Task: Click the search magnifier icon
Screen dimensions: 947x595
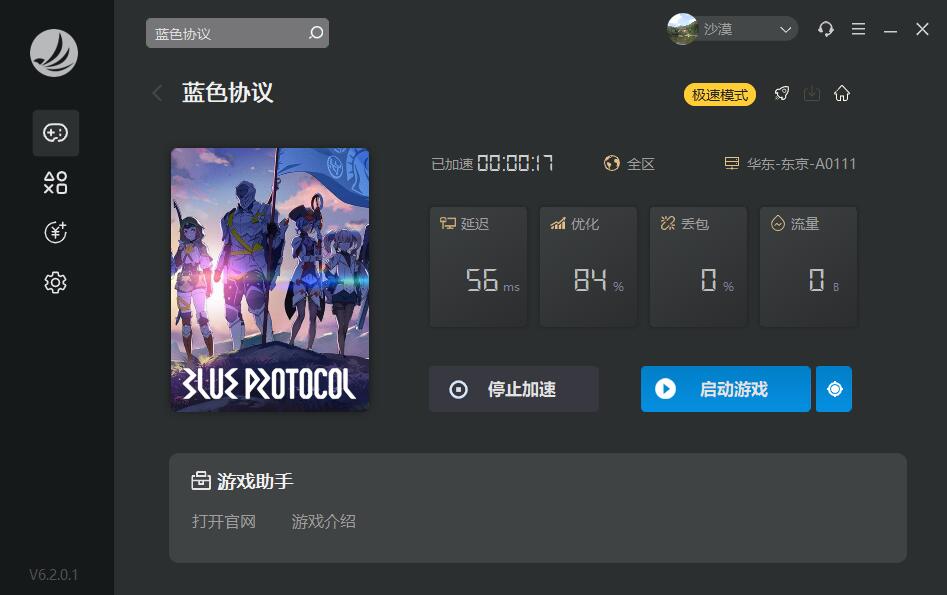Action: [x=316, y=33]
